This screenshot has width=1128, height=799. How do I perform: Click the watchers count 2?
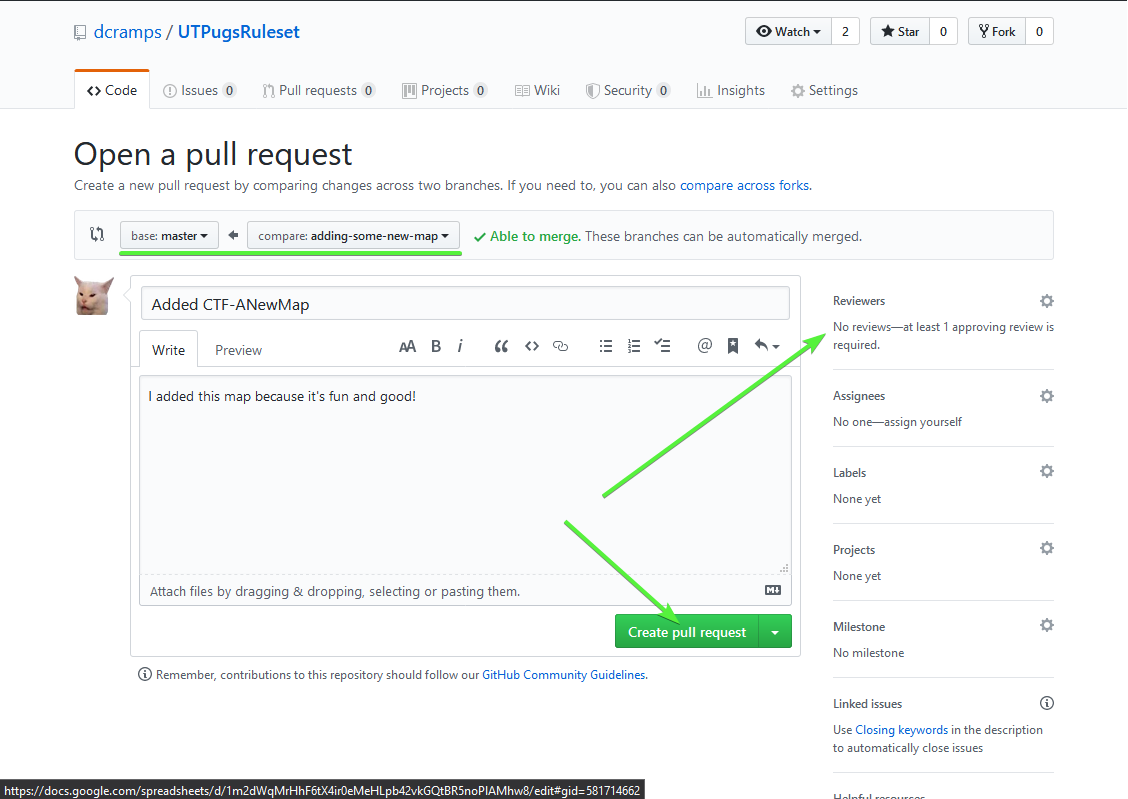[845, 32]
